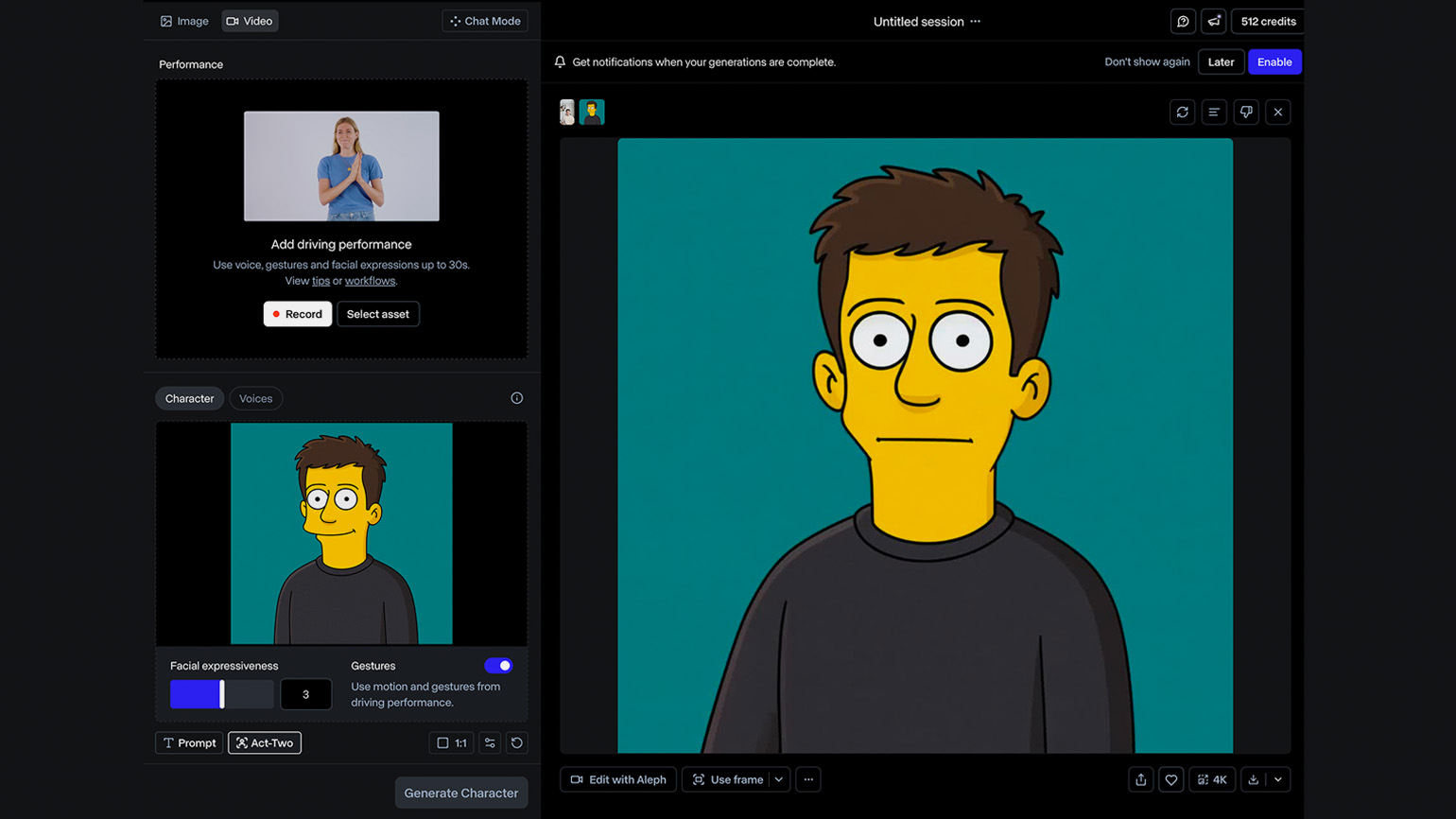Click Don't show again for notifications

tap(1147, 61)
